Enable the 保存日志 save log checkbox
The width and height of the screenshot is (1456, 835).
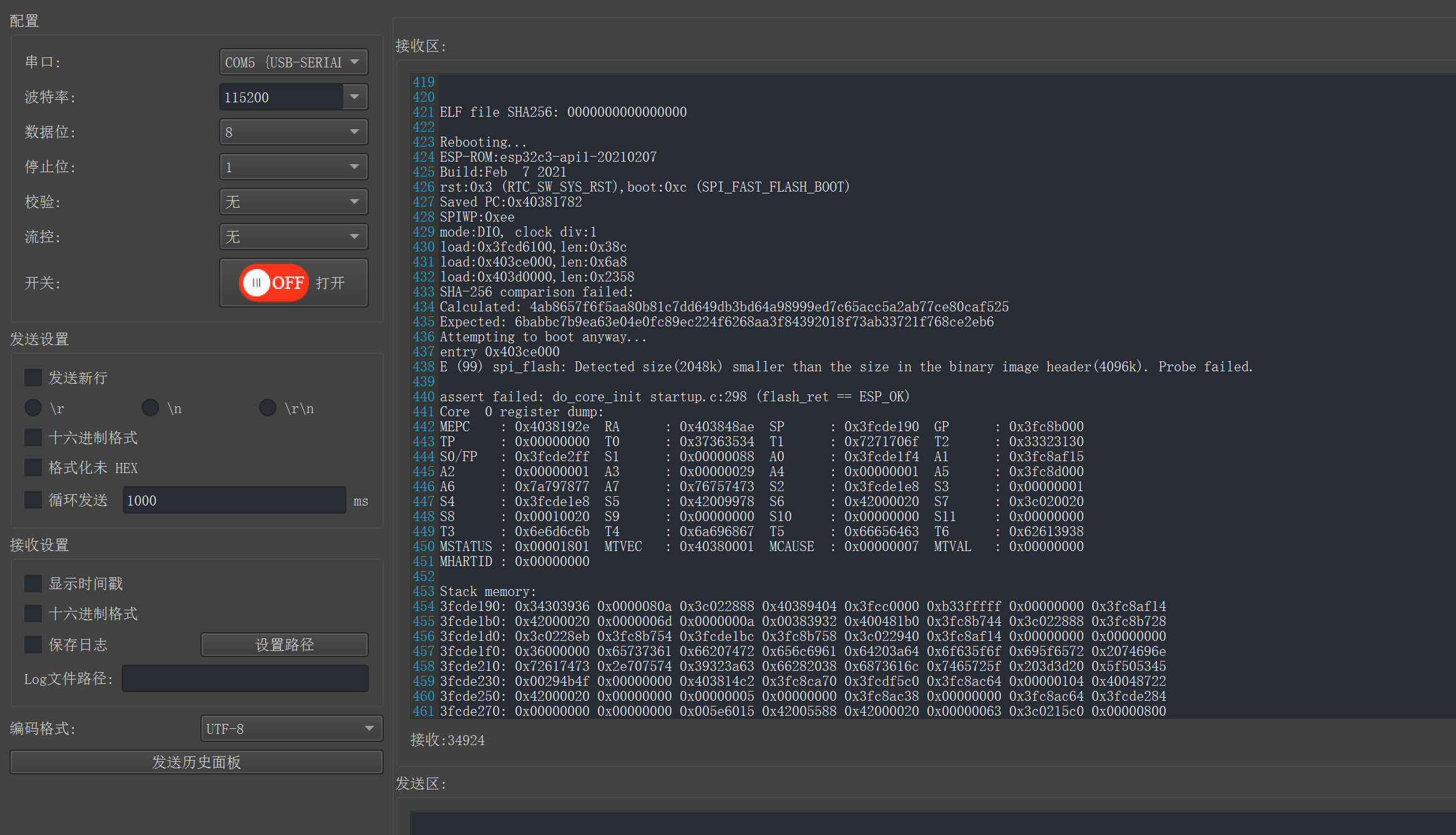tap(33, 644)
